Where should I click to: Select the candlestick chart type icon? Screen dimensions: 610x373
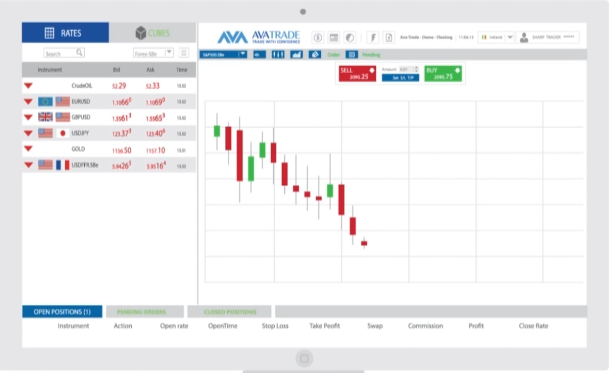point(278,55)
